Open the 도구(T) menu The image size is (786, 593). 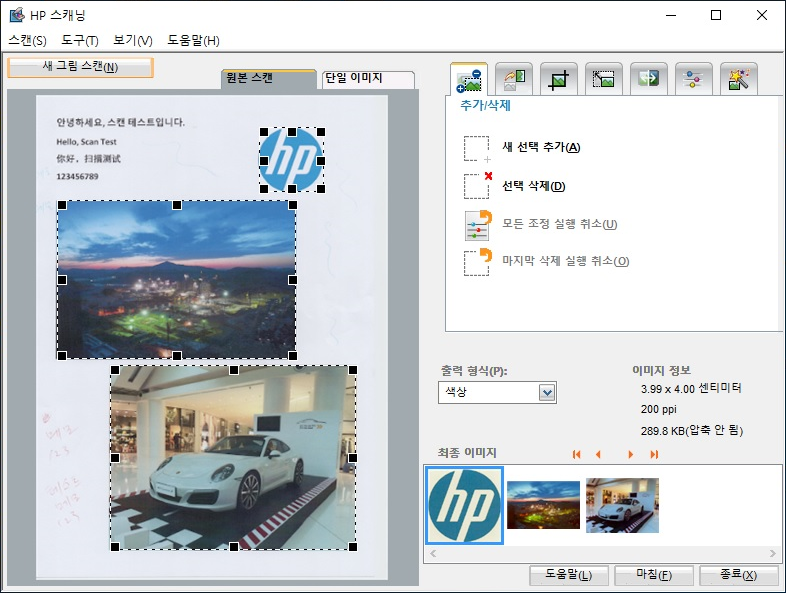click(80, 40)
